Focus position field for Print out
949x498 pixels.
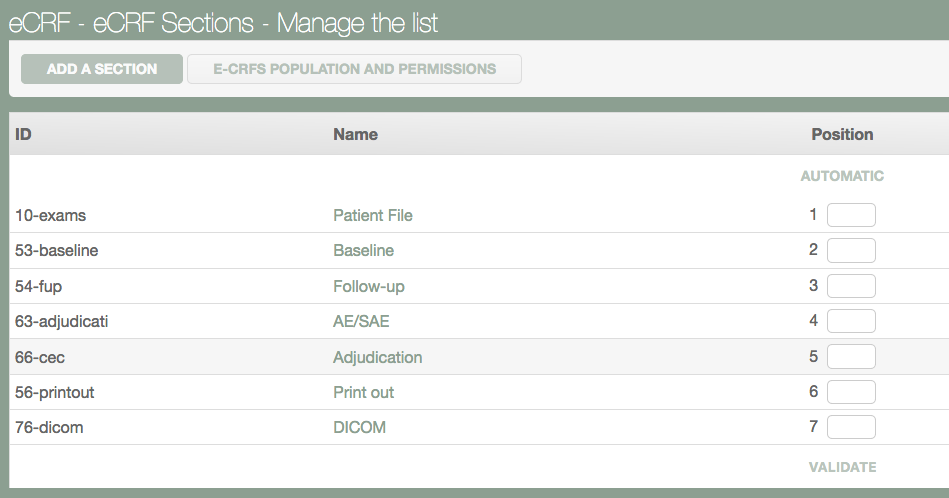click(851, 392)
